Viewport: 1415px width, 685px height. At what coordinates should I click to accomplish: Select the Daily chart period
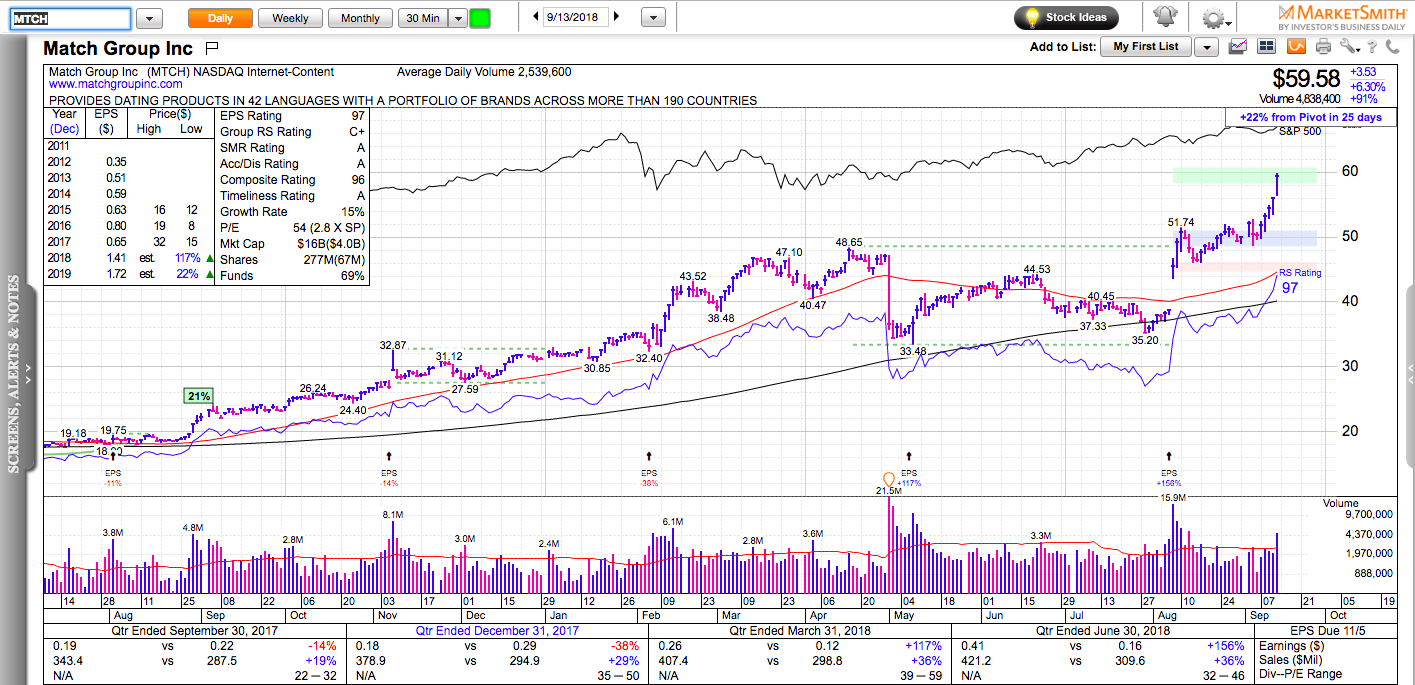pyautogui.click(x=220, y=18)
